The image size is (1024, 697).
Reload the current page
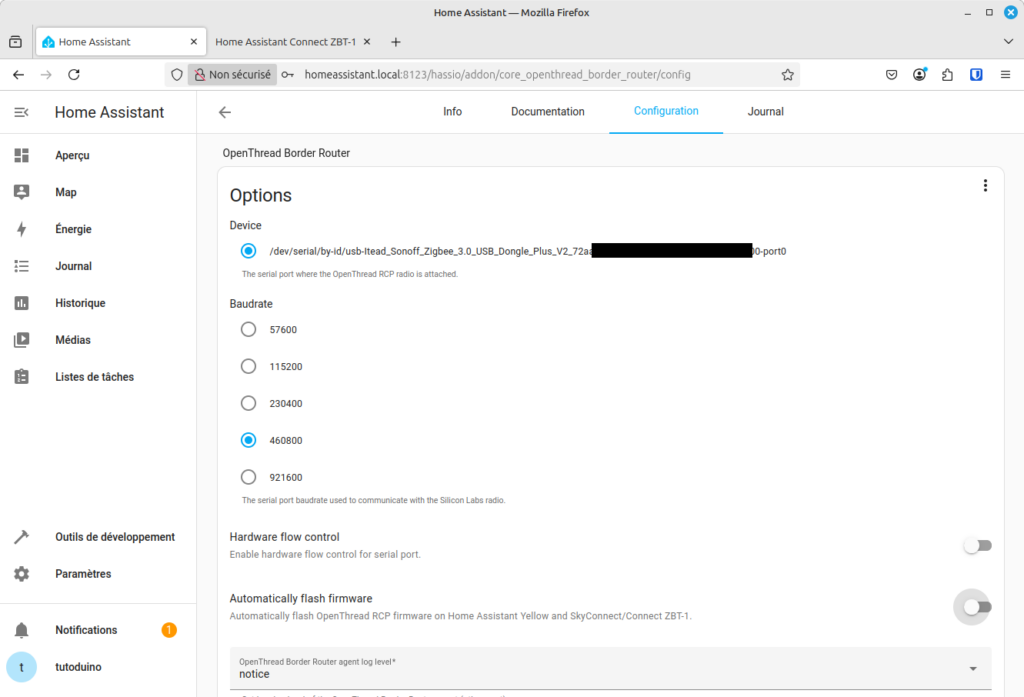coord(74,74)
